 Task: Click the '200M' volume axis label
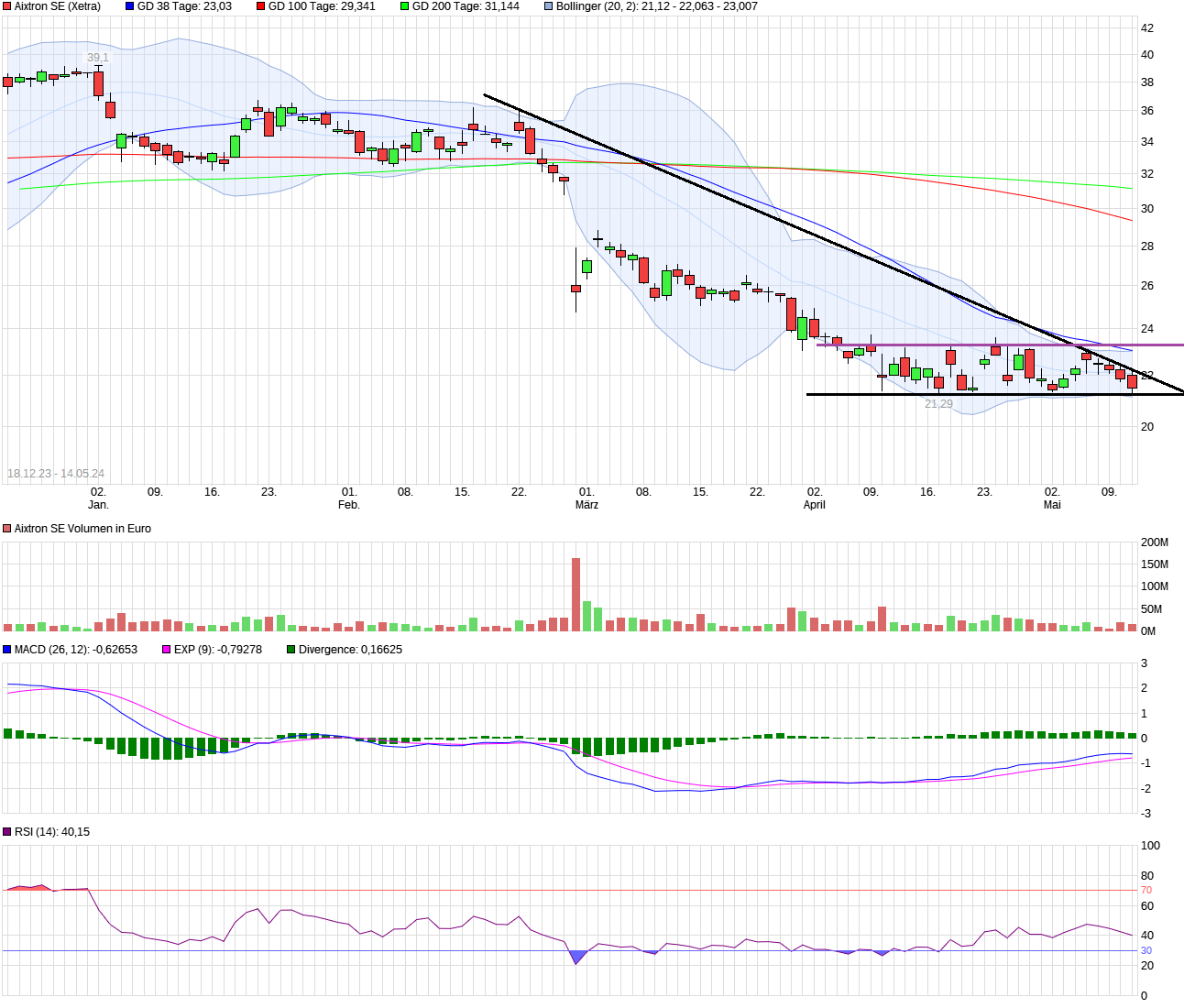coord(1155,542)
